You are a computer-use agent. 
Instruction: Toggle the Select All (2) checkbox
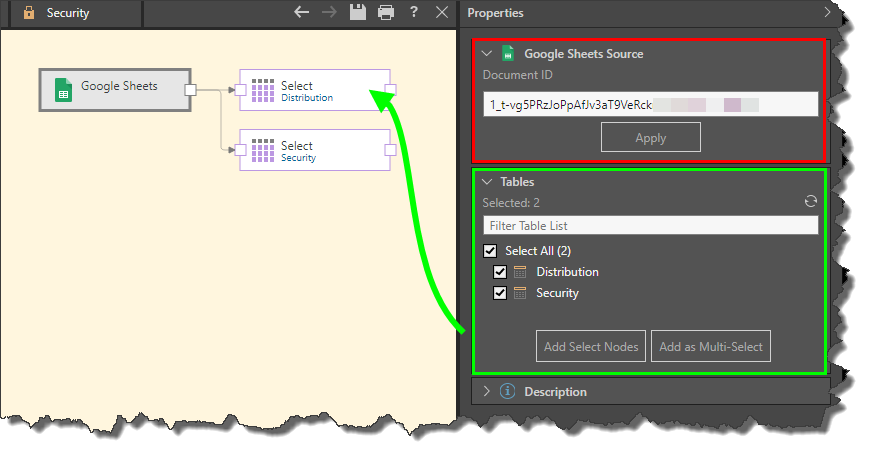click(490, 251)
